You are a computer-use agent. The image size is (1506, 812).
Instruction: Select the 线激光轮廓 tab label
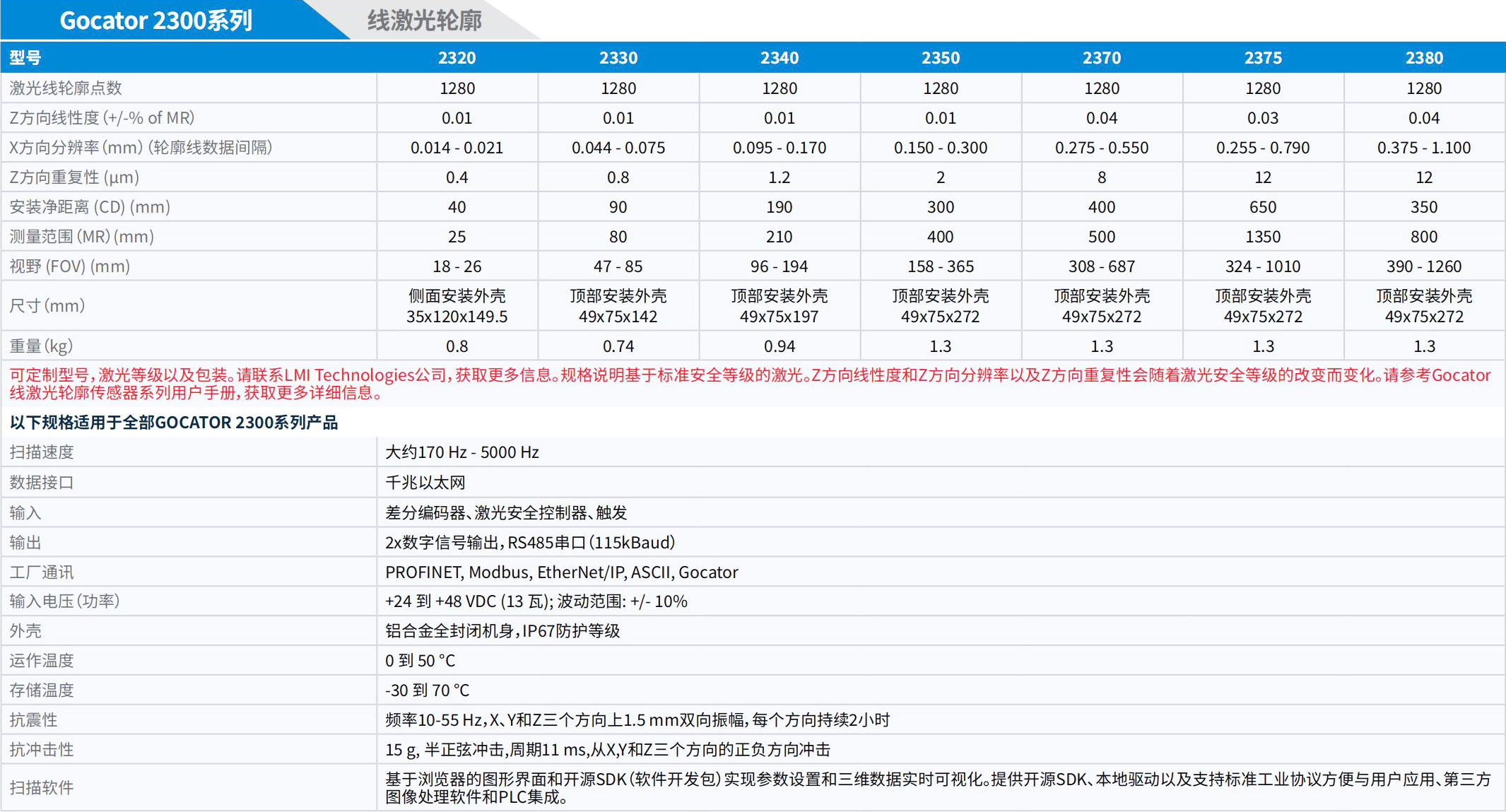423,22
